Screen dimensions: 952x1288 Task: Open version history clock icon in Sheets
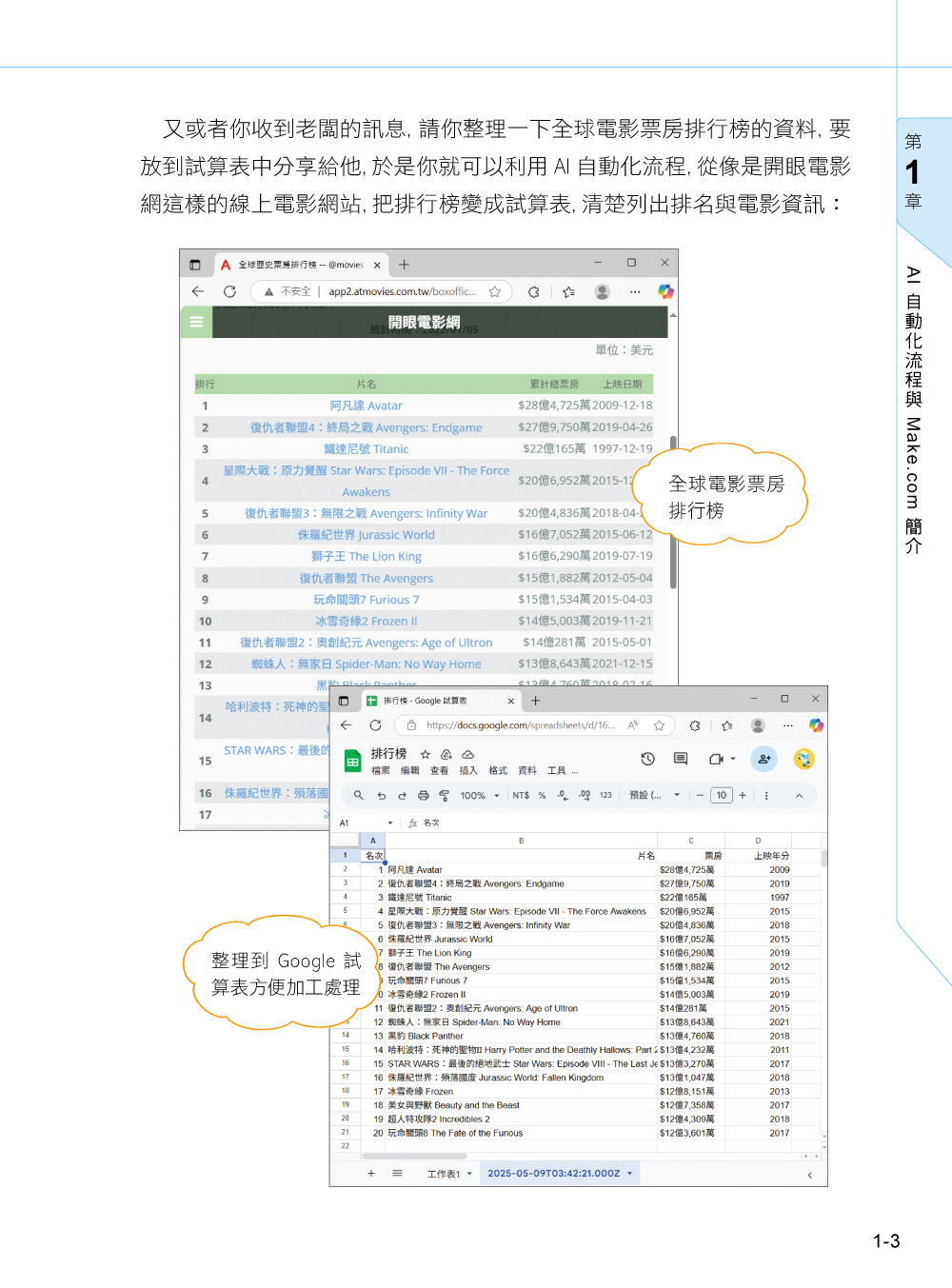click(647, 759)
